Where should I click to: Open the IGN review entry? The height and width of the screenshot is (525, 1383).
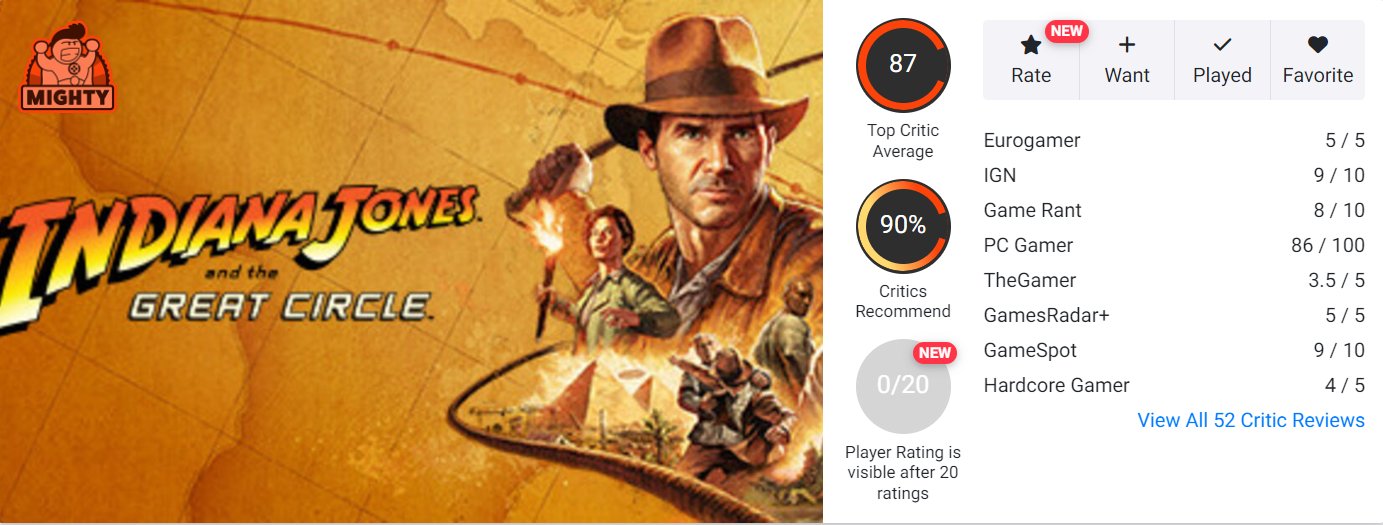[1174, 176]
